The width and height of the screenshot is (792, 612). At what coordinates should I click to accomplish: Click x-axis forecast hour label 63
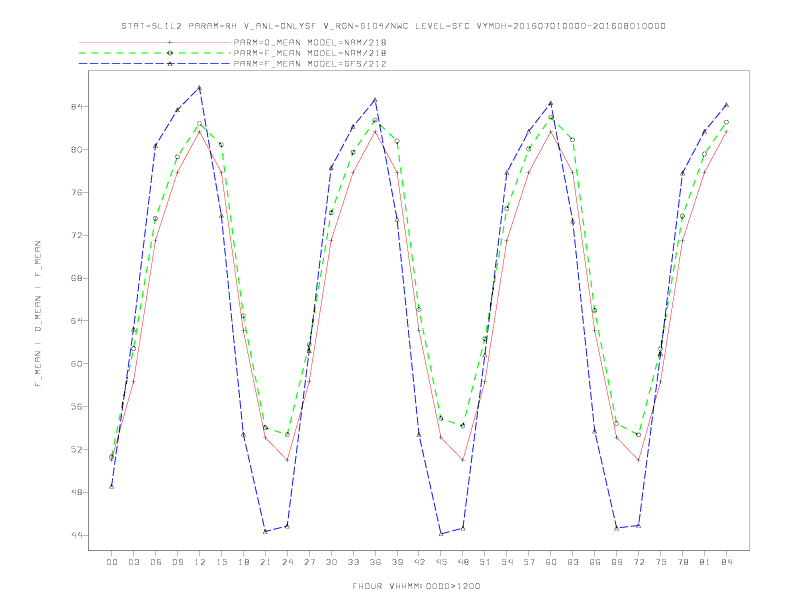click(573, 562)
